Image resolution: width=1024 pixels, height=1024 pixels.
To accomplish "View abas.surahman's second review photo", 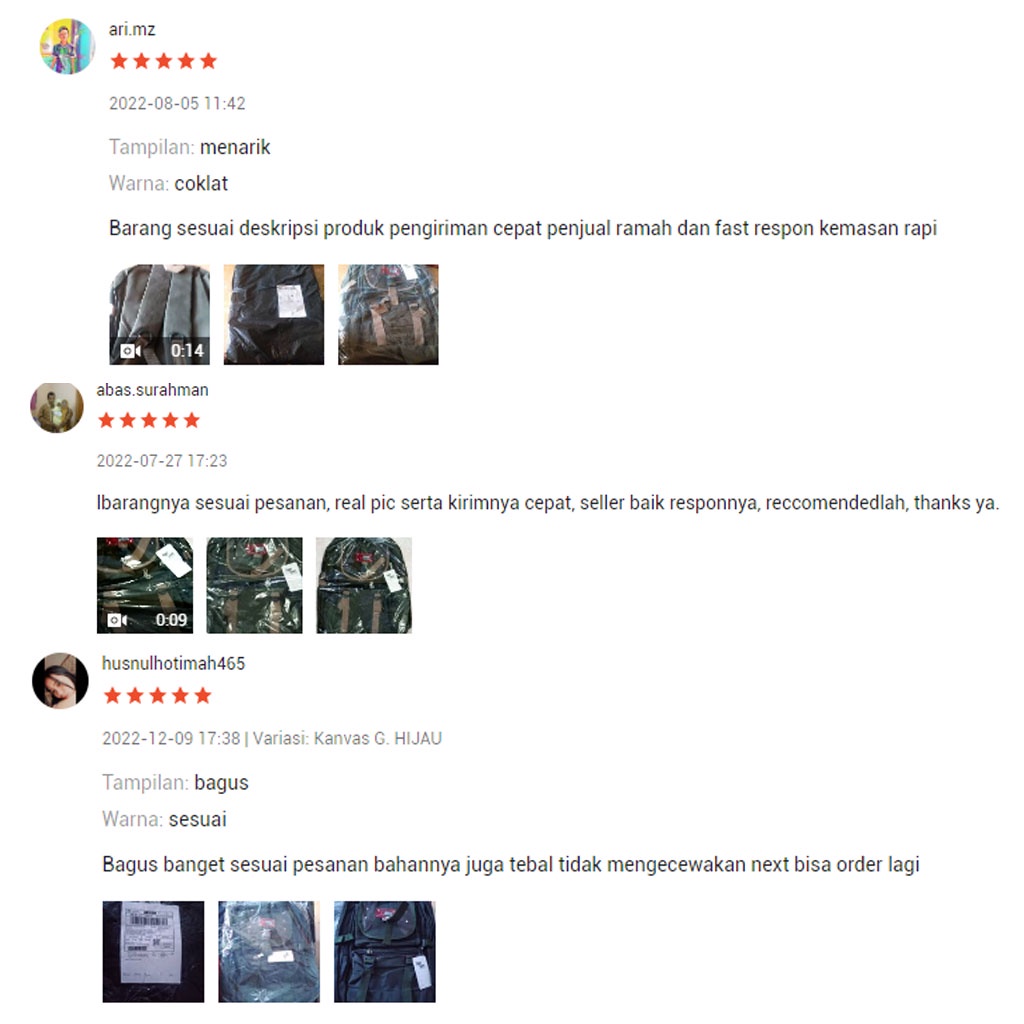I will click(255, 585).
